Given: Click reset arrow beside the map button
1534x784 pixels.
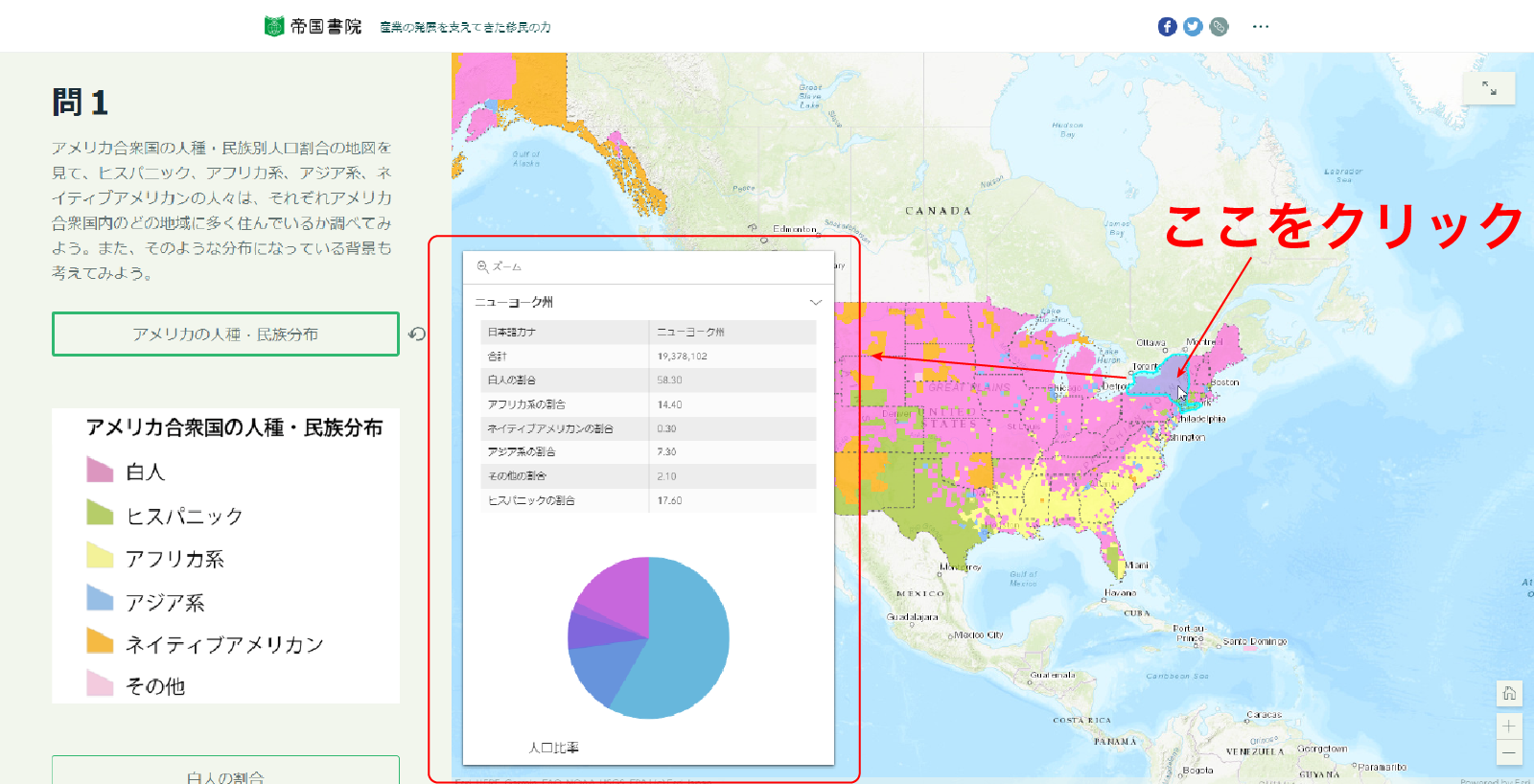Looking at the screenshot, I should click(x=417, y=334).
